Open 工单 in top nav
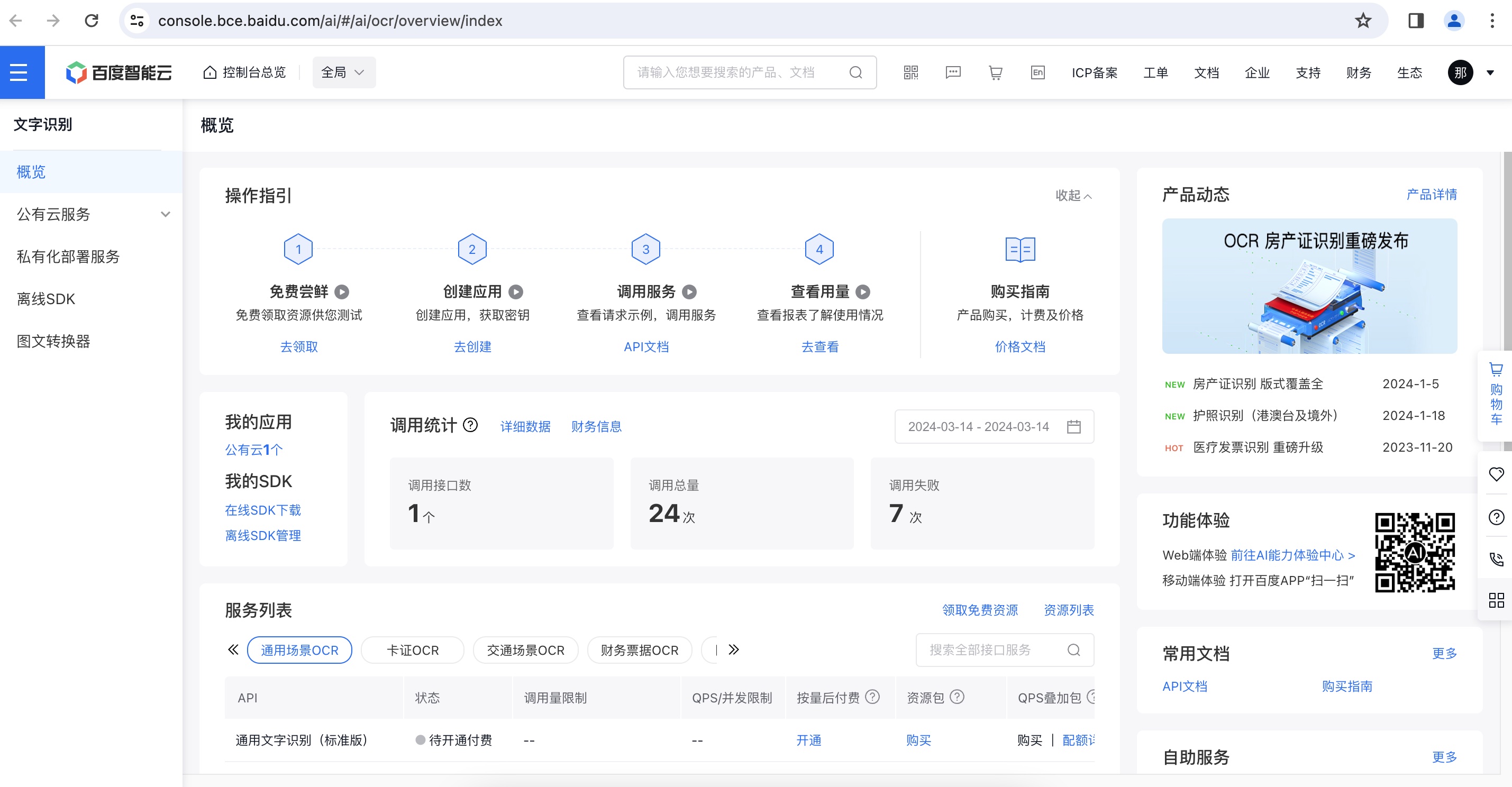 pyautogui.click(x=1156, y=72)
